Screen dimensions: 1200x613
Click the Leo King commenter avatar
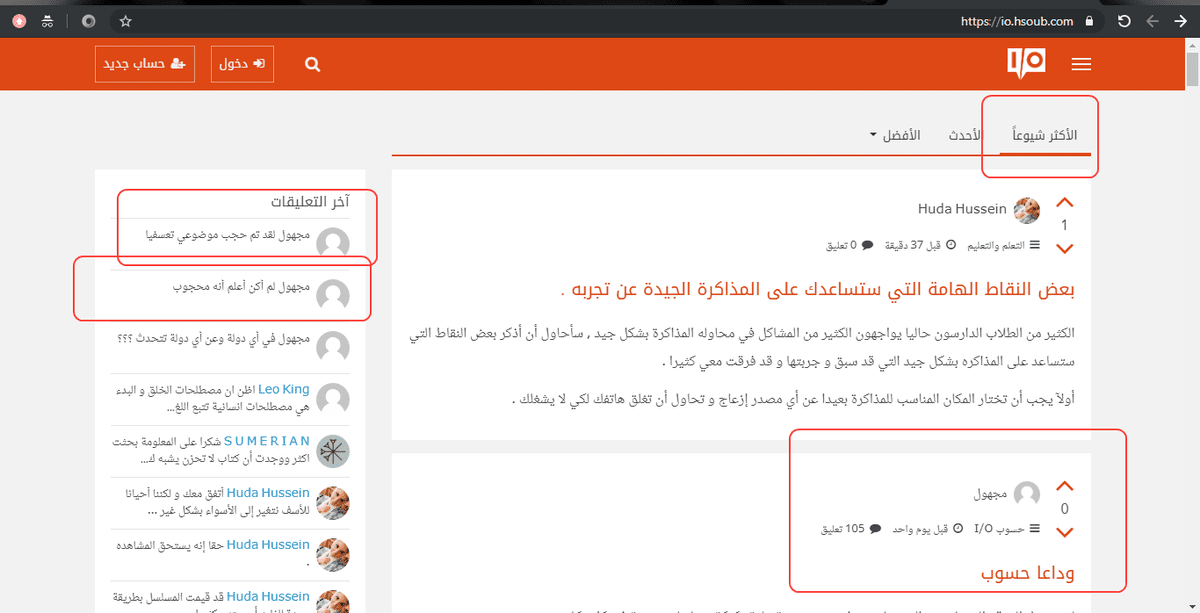pyautogui.click(x=333, y=399)
